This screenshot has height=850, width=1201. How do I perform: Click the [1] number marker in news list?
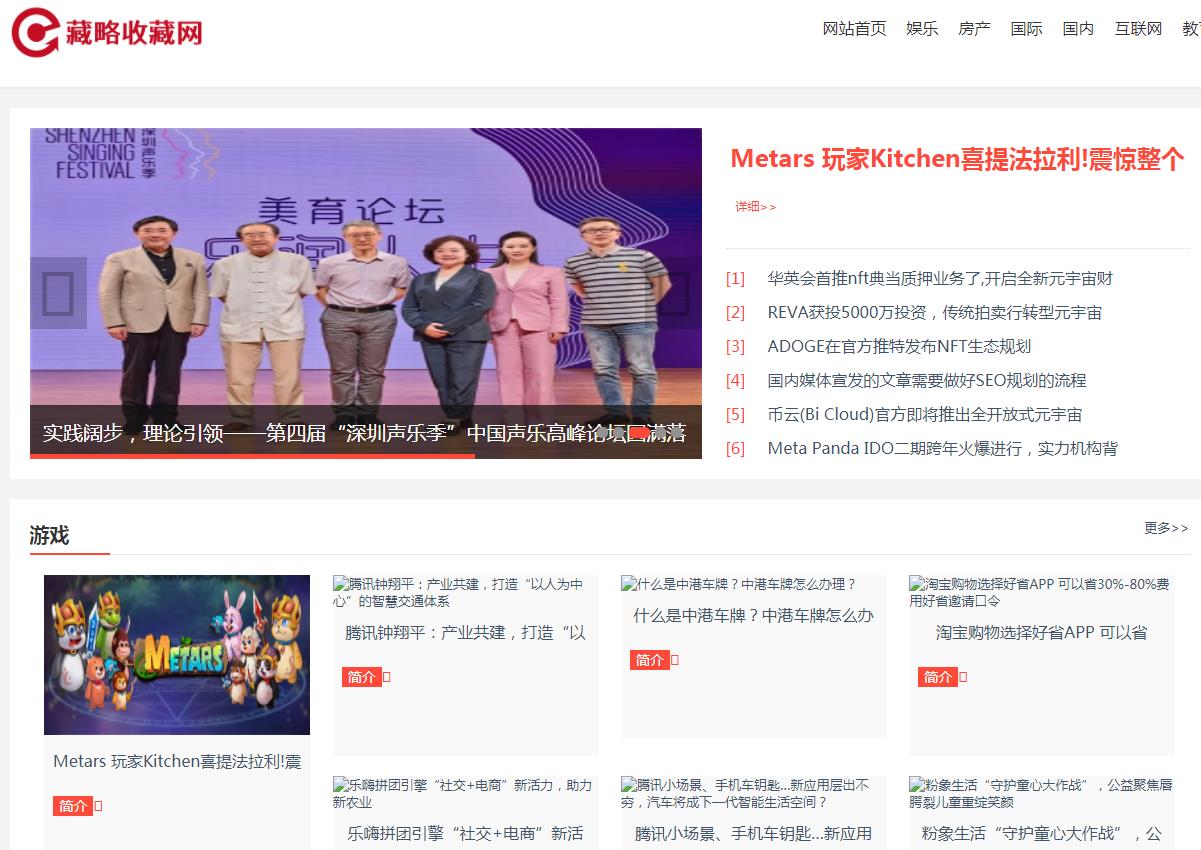[736, 279]
